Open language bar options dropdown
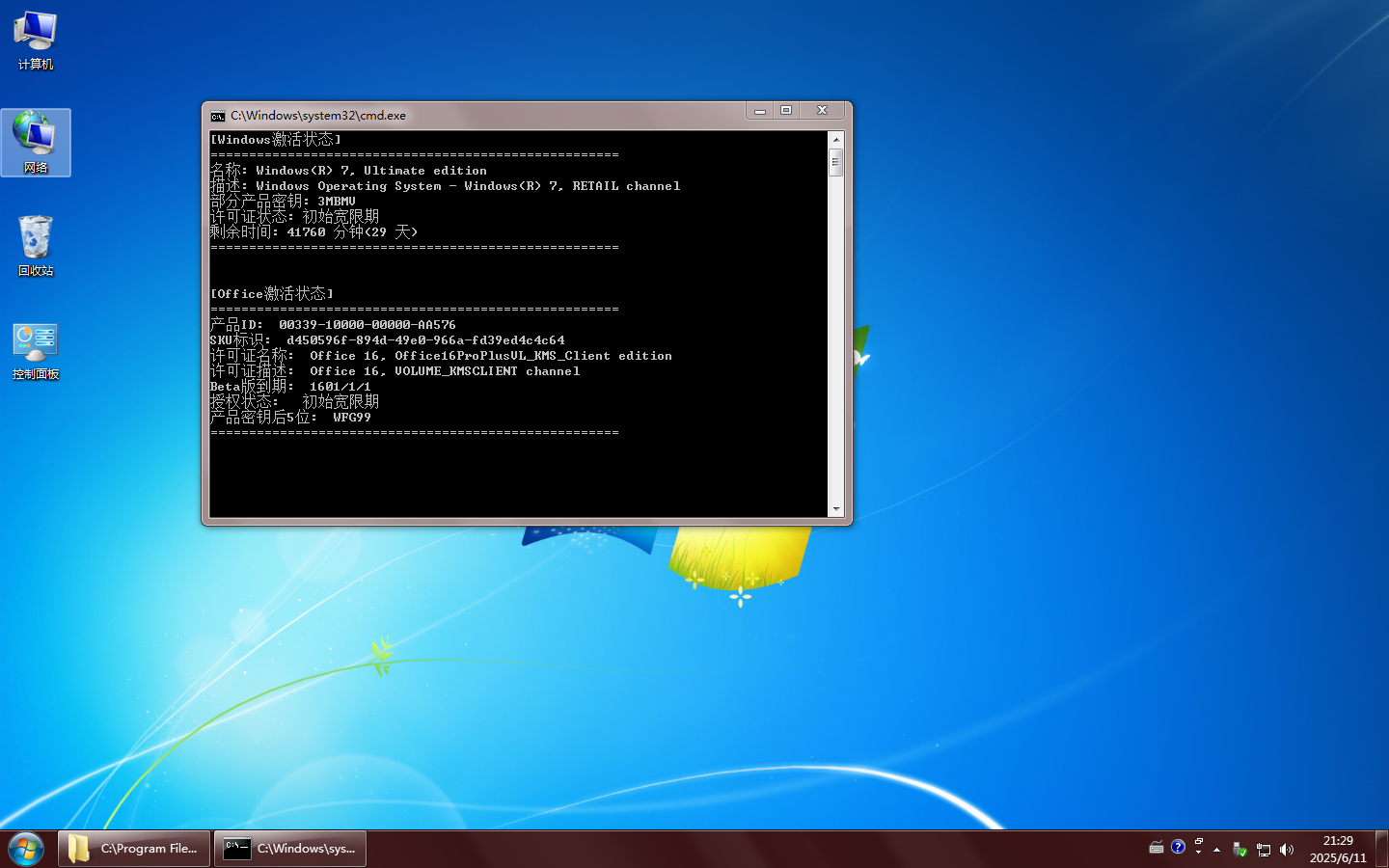This screenshot has width=1389, height=868. click(1198, 853)
